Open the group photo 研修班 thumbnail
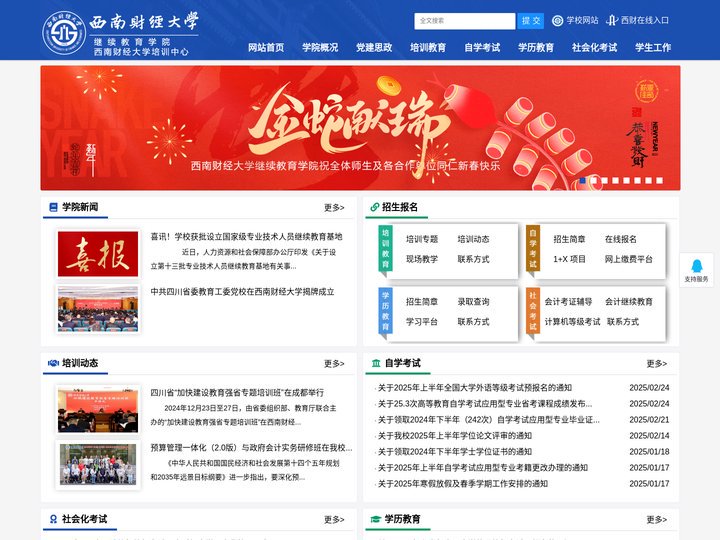 pyautogui.click(x=98, y=465)
